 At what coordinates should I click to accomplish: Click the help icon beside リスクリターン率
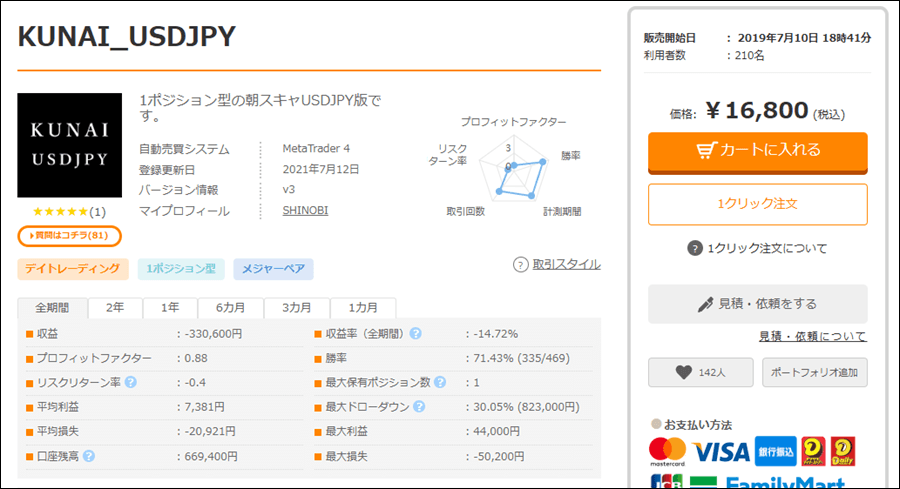pyautogui.click(x=130, y=382)
